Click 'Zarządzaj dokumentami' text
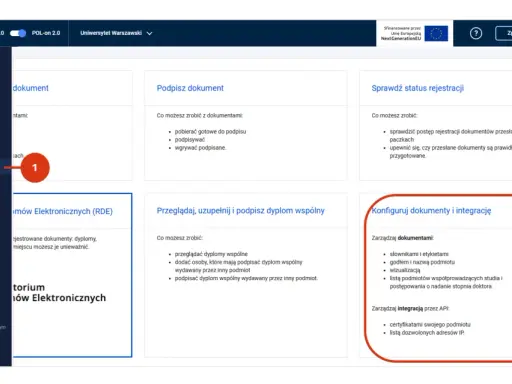This screenshot has width=512, height=384. pos(402,238)
